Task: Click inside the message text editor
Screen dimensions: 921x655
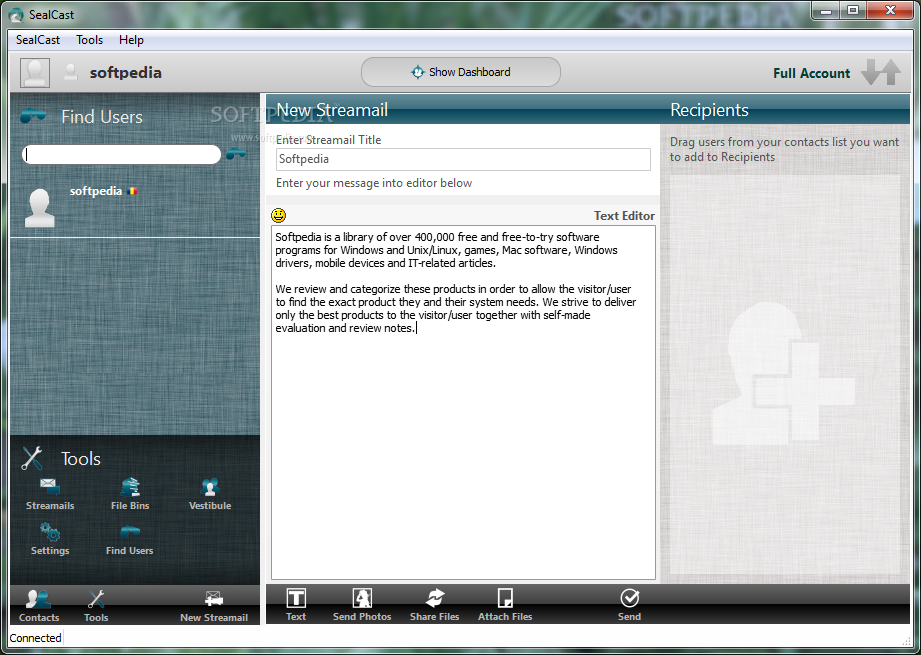Action: [x=463, y=402]
